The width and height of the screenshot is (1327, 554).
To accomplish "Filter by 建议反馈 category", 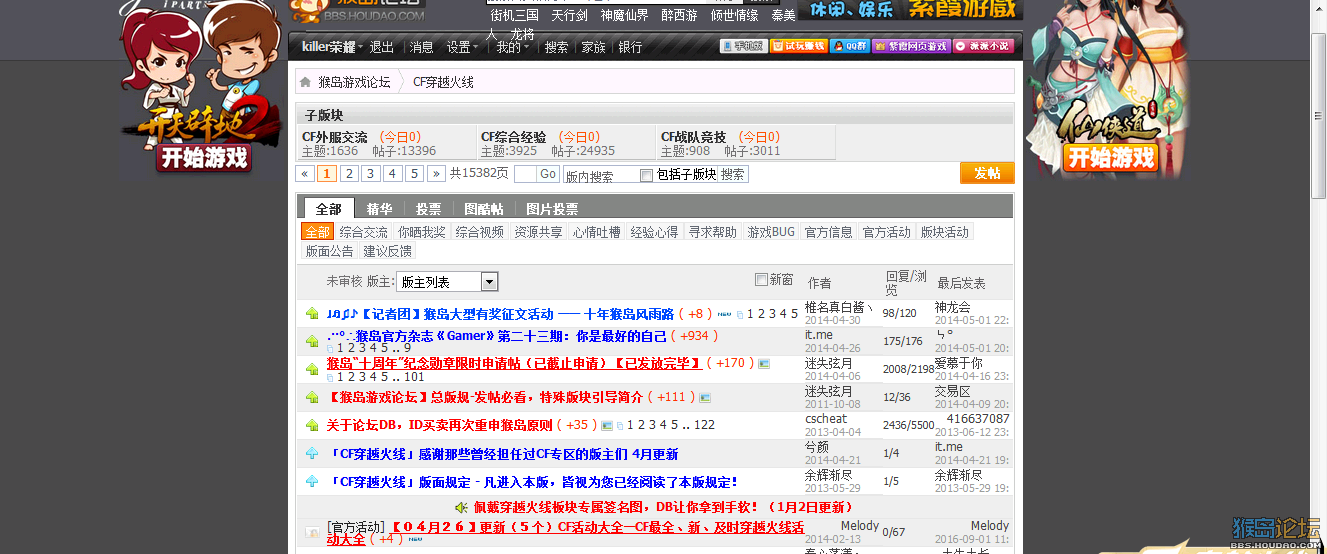I will pos(387,251).
